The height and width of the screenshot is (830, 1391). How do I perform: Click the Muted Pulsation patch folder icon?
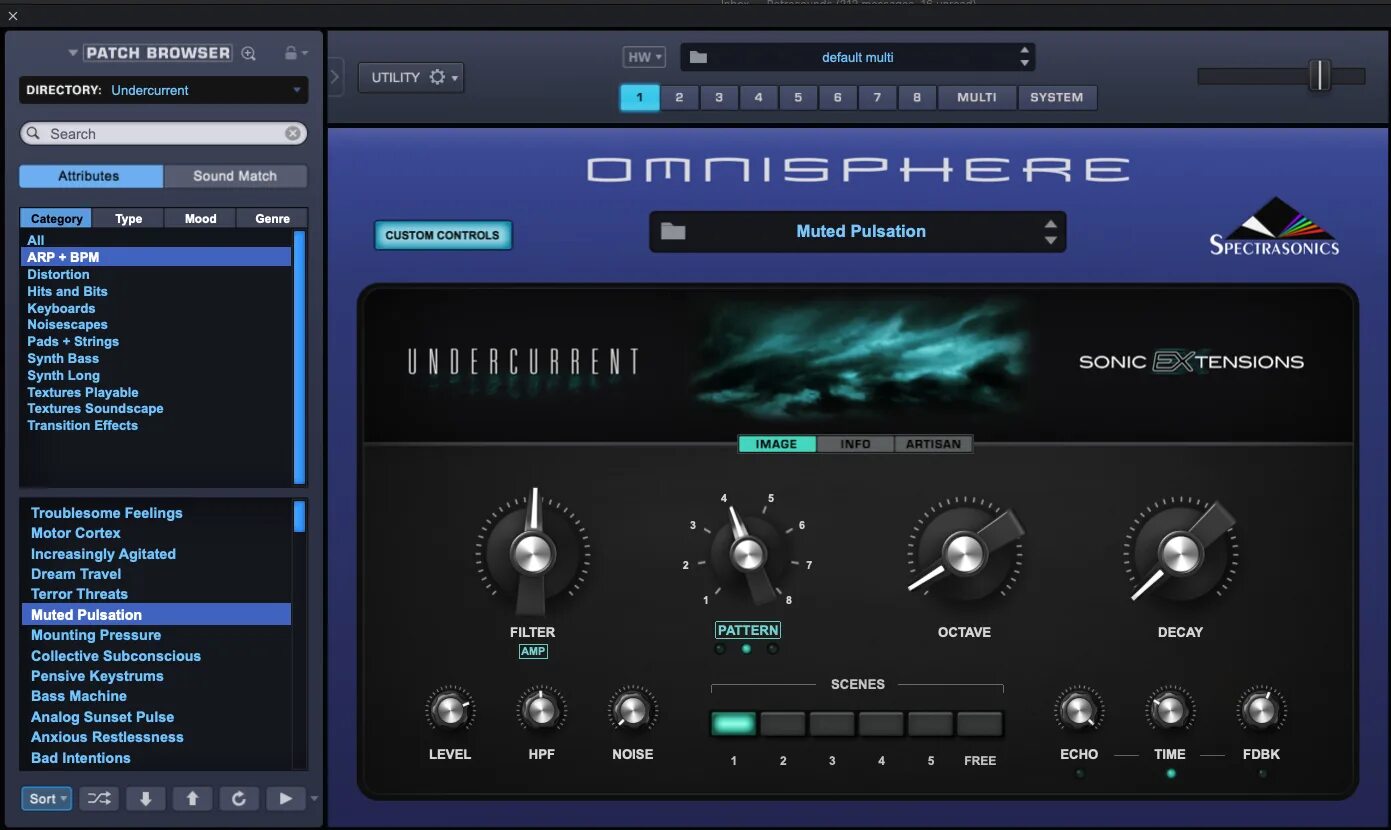tap(673, 231)
